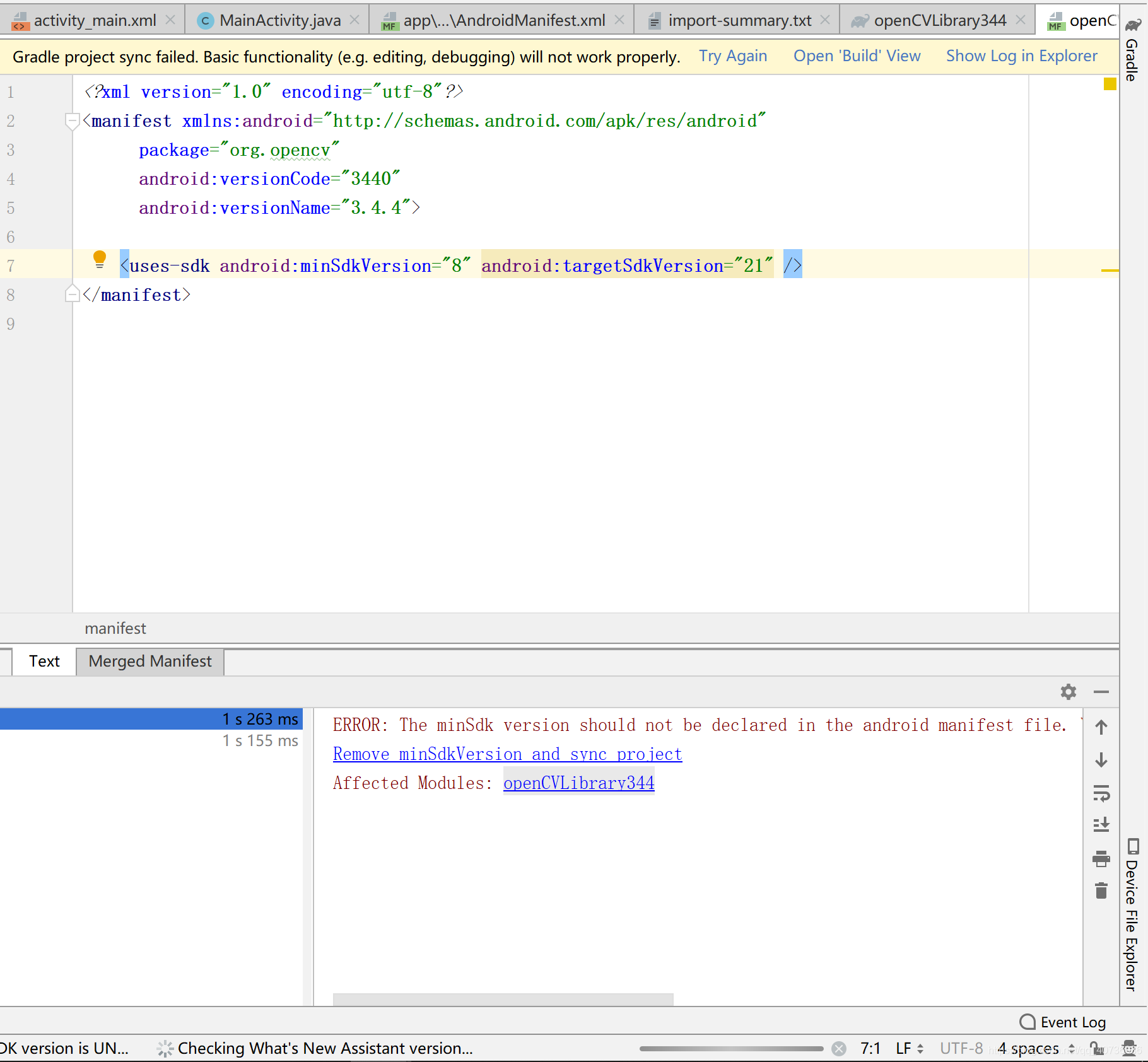
Task: Click scroll to end icon
Action: tap(1101, 825)
